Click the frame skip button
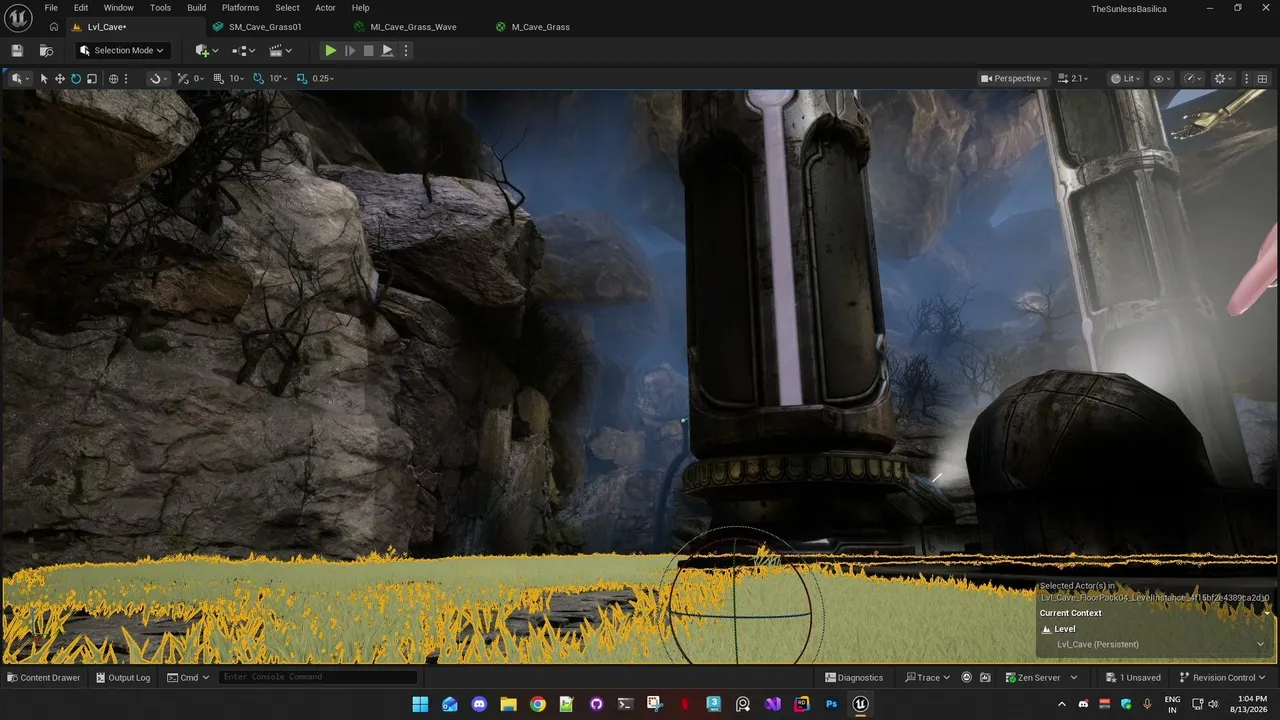This screenshot has width=1280, height=720. tap(350, 51)
